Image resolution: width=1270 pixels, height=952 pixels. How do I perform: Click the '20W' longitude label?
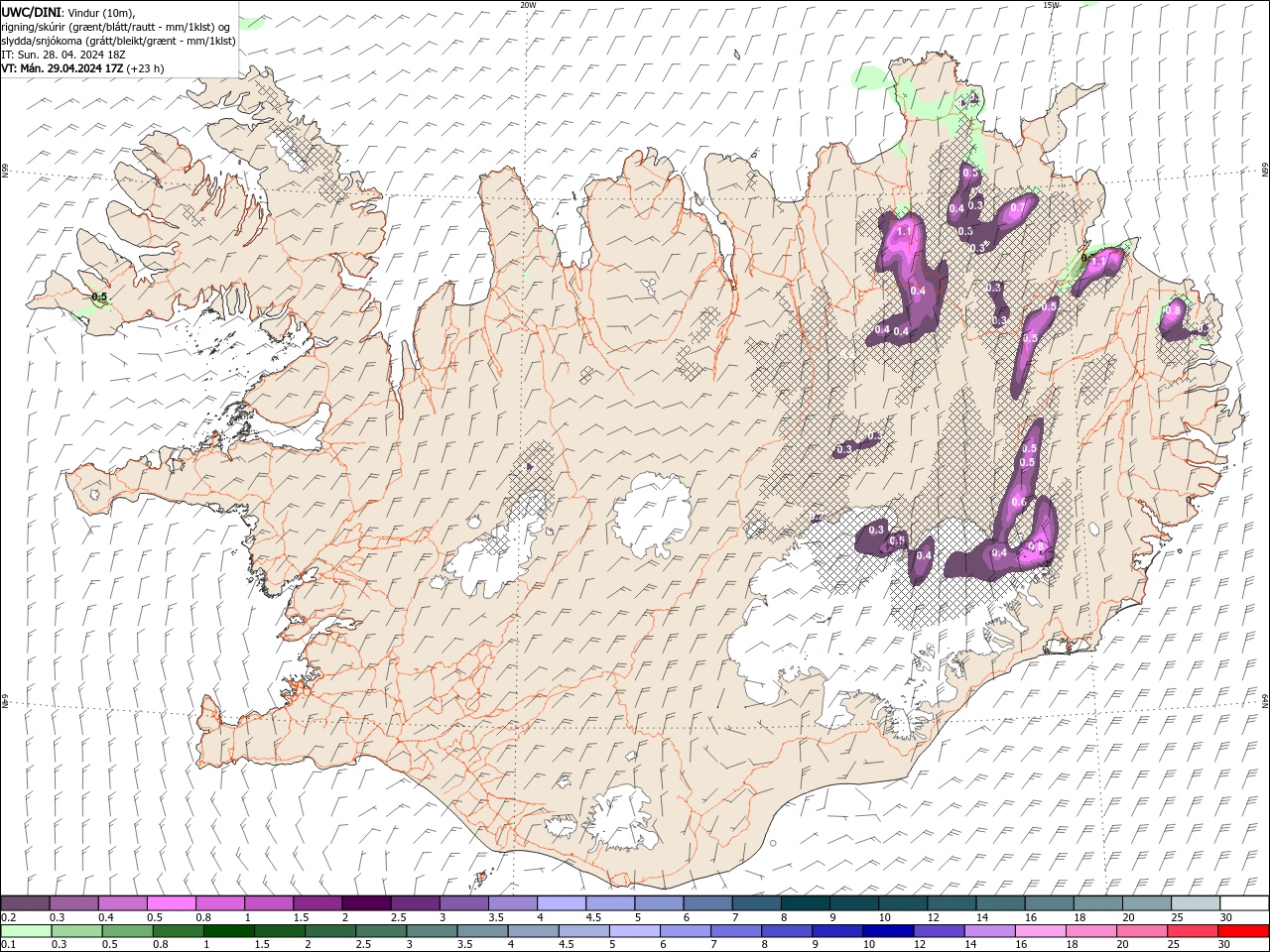pyautogui.click(x=528, y=5)
